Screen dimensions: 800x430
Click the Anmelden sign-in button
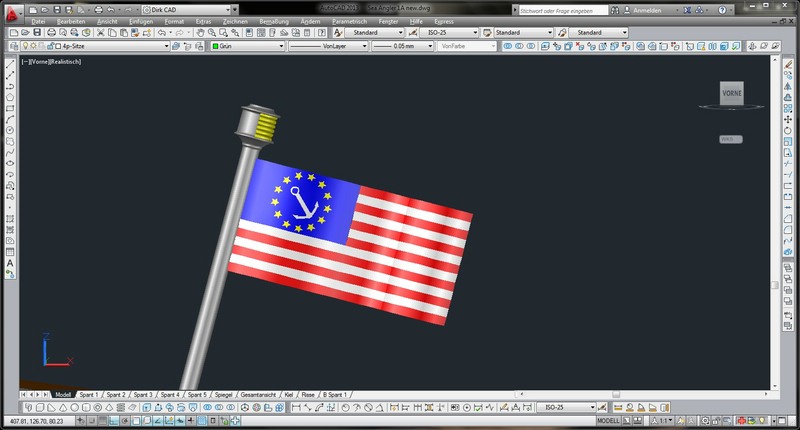[646, 10]
